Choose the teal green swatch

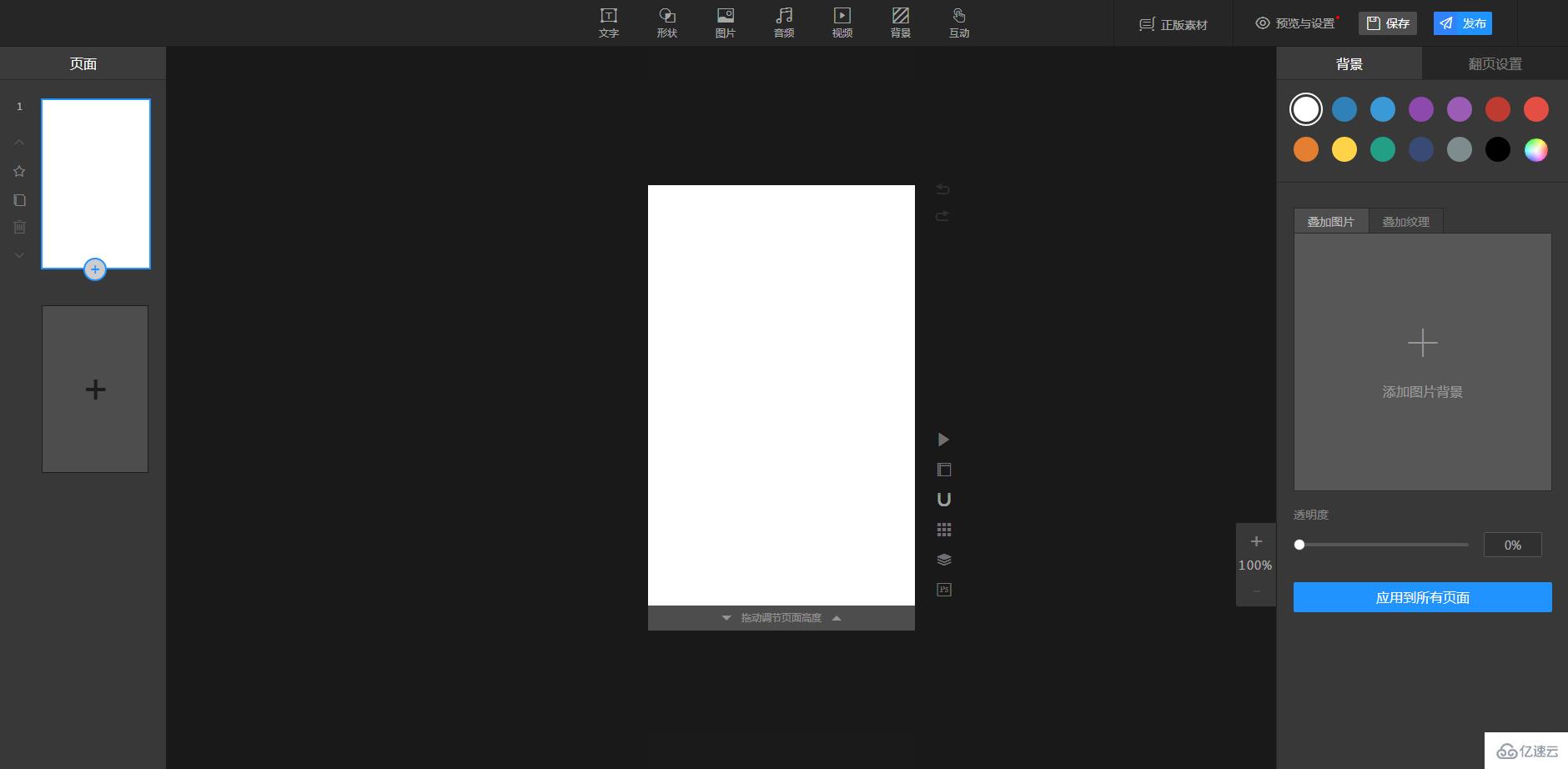click(x=1383, y=149)
